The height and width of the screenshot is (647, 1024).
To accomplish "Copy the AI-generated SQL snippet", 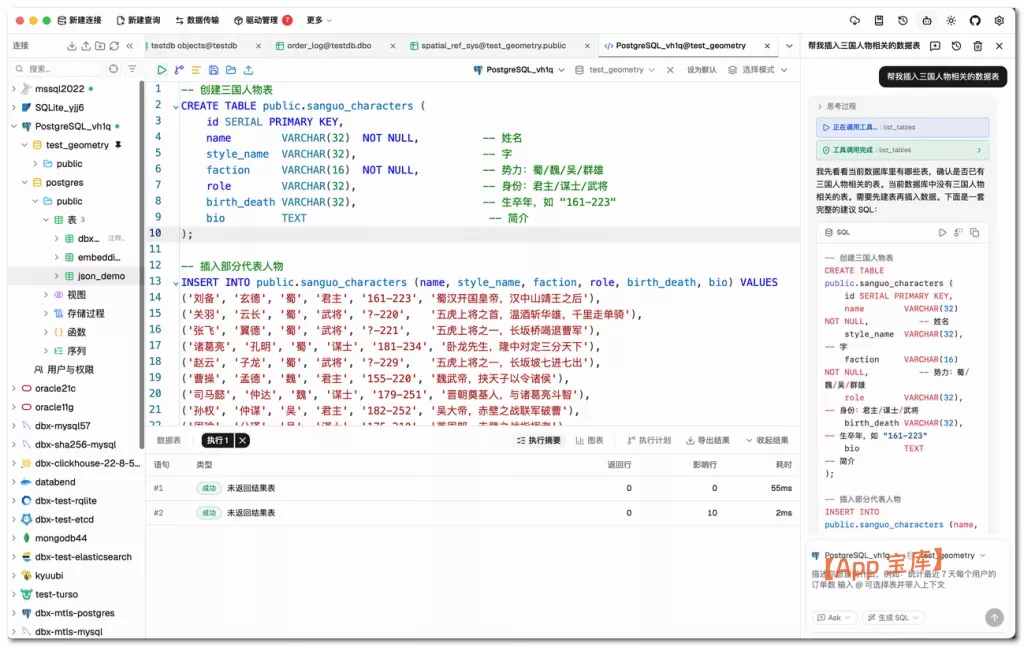I will pos(974,232).
